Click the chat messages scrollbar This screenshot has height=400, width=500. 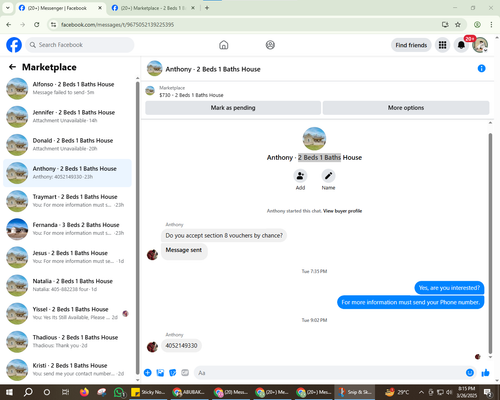pyautogui.click(x=490, y=243)
